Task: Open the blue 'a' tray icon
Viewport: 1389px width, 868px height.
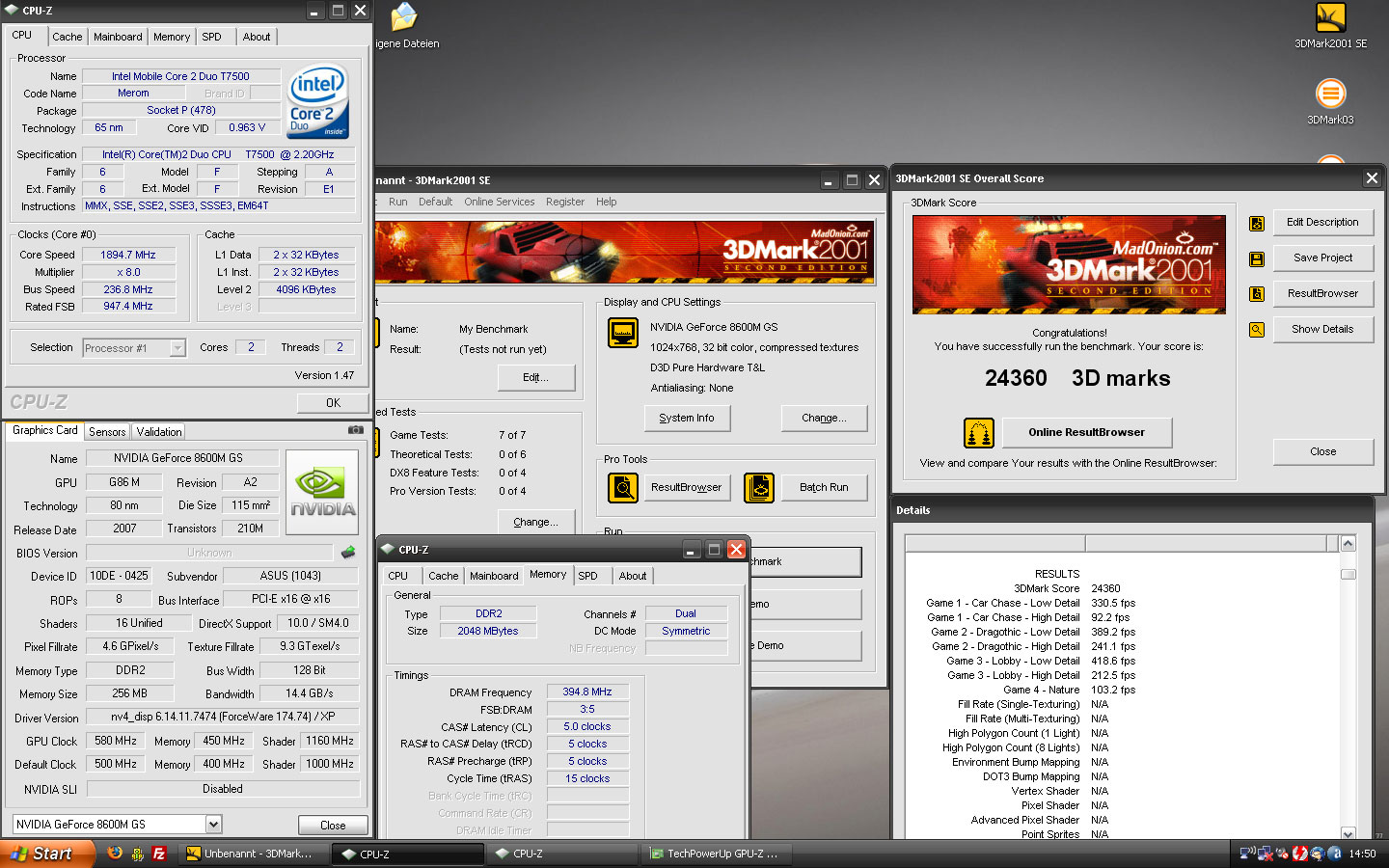Action: [x=1334, y=854]
